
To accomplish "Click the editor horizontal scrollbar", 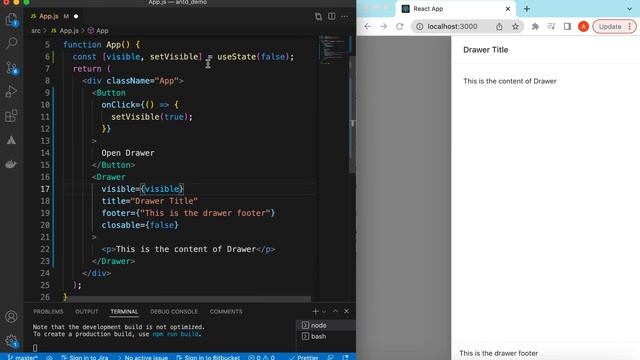I will coord(188,299).
